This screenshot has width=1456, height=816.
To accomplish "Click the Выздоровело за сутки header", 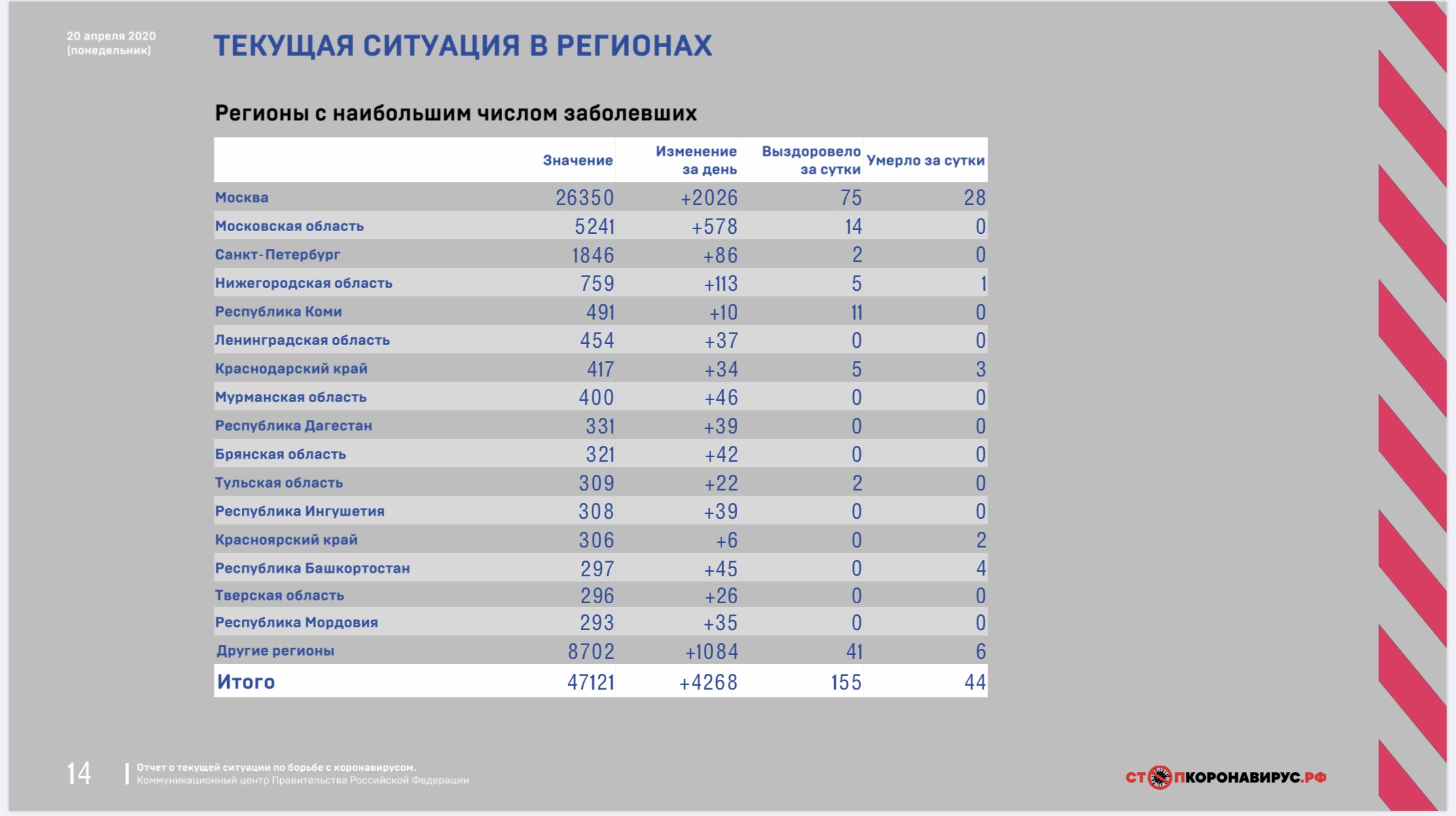I will pyautogui.click(x=811, y=160).
